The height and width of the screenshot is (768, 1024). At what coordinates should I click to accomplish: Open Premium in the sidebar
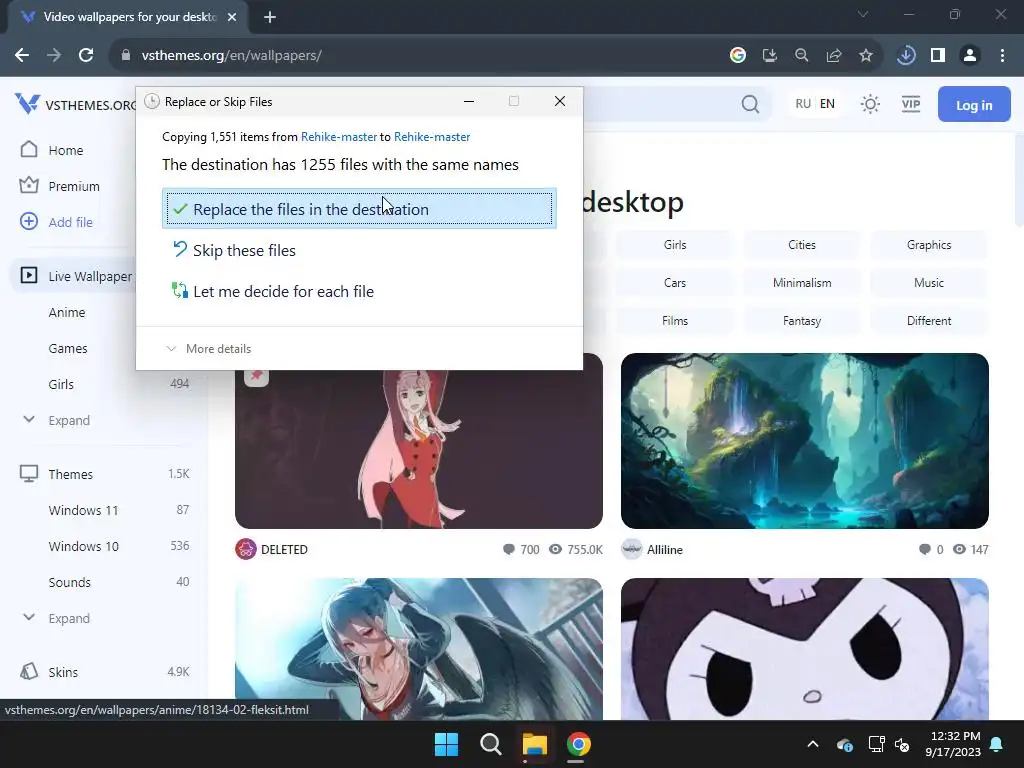point(74,186)
